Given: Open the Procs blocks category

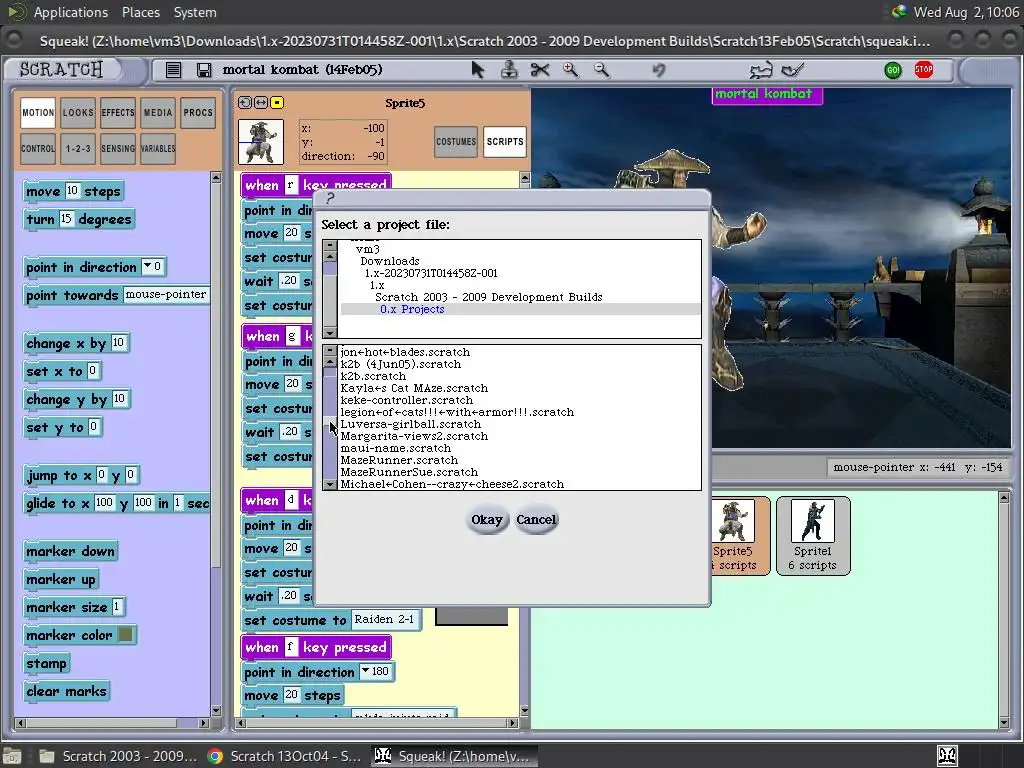Looking at the screenshot, I should pos(198,112).
